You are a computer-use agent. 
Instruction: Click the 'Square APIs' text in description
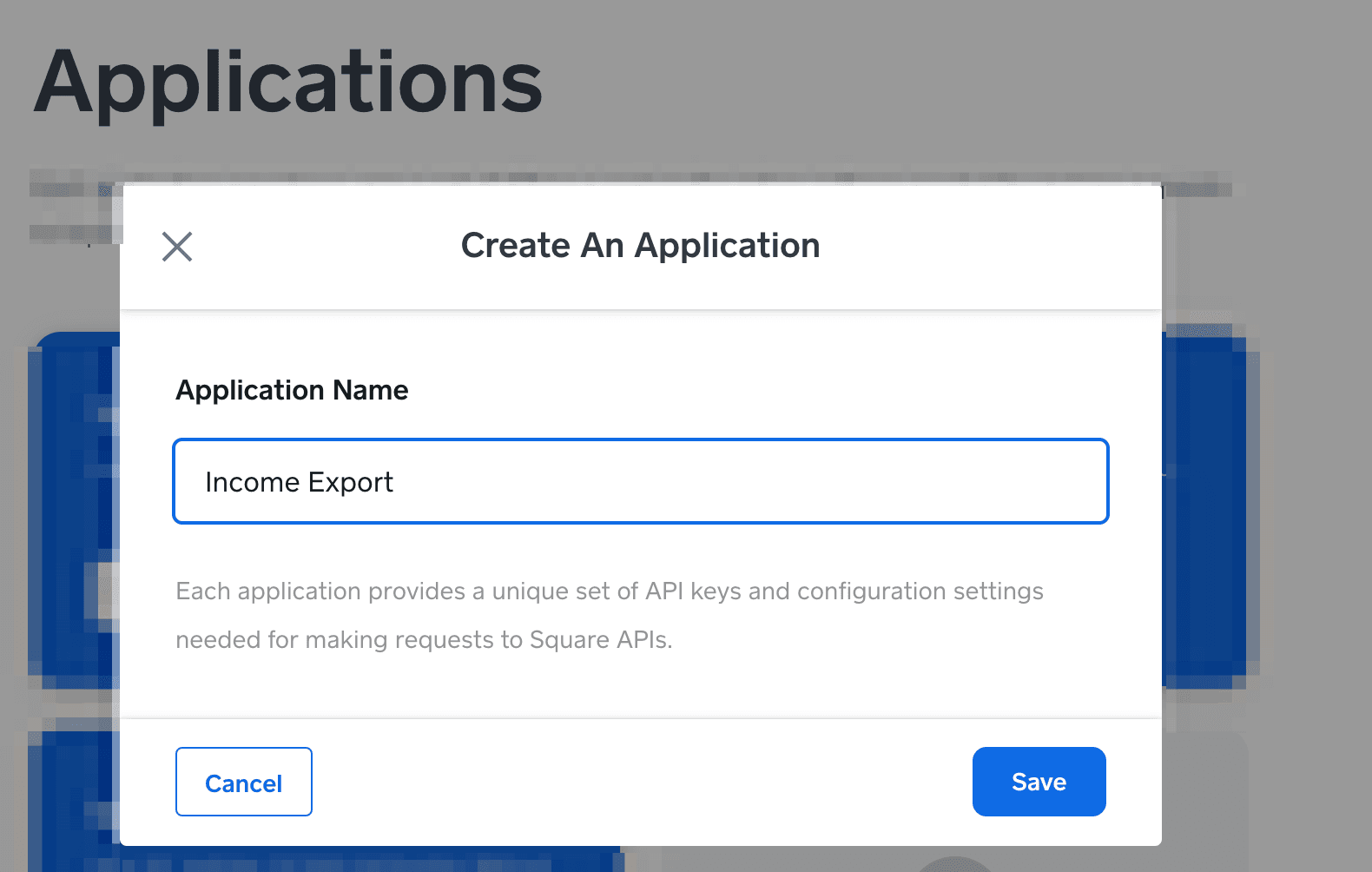pyautogui.click(x=599, y=640)
